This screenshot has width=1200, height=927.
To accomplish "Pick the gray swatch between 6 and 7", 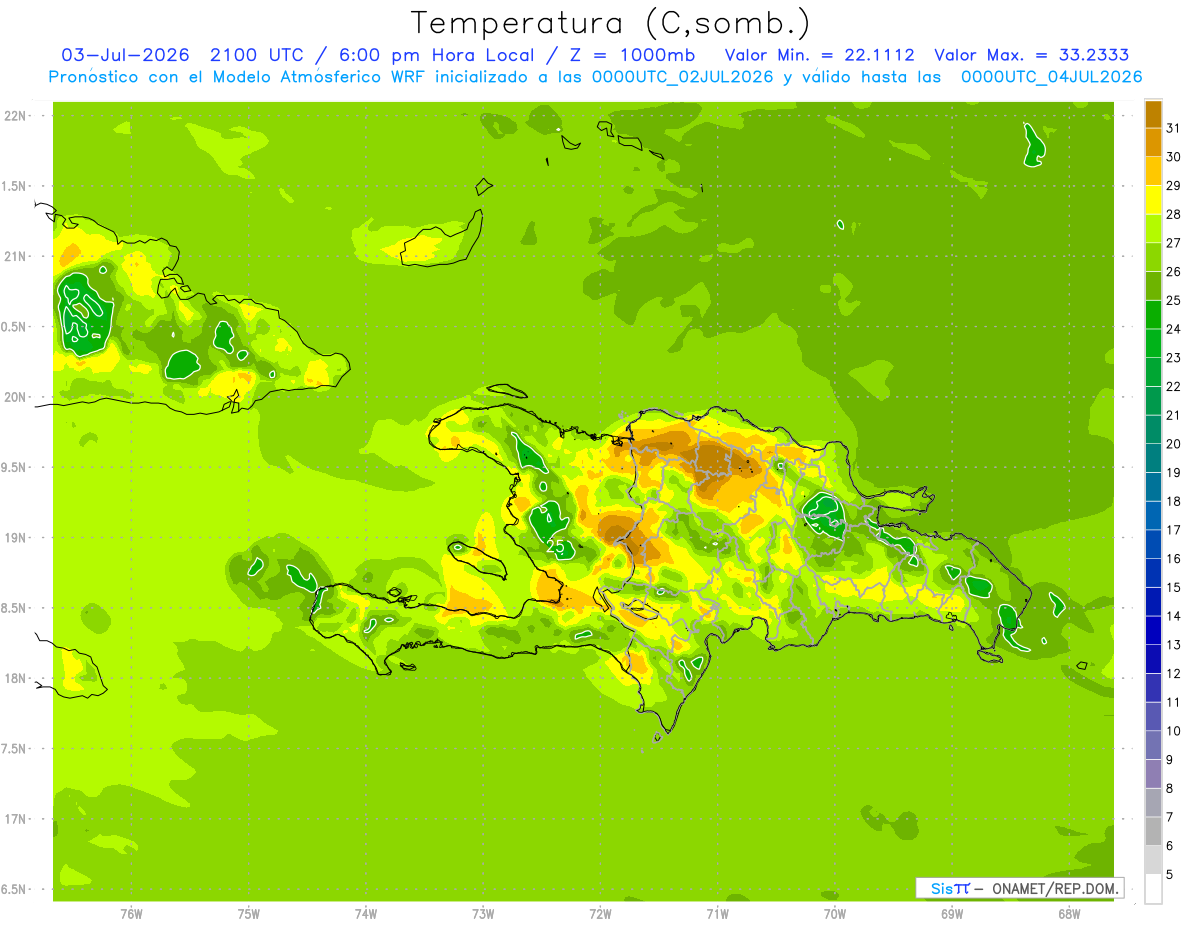I will [x=1153, y=831].
